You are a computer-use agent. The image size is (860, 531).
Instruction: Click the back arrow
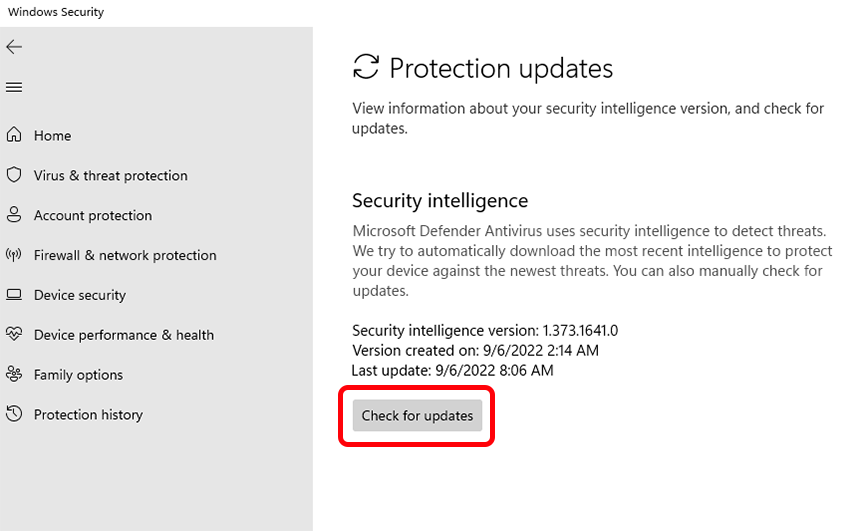click(14, 47)
